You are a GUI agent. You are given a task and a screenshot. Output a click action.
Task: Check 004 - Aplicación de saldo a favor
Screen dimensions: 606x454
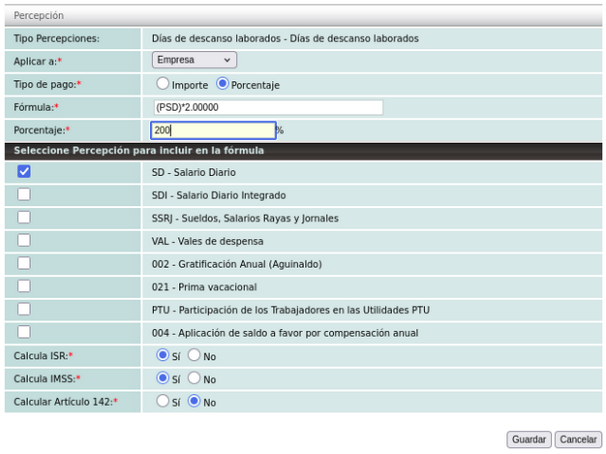24,333
